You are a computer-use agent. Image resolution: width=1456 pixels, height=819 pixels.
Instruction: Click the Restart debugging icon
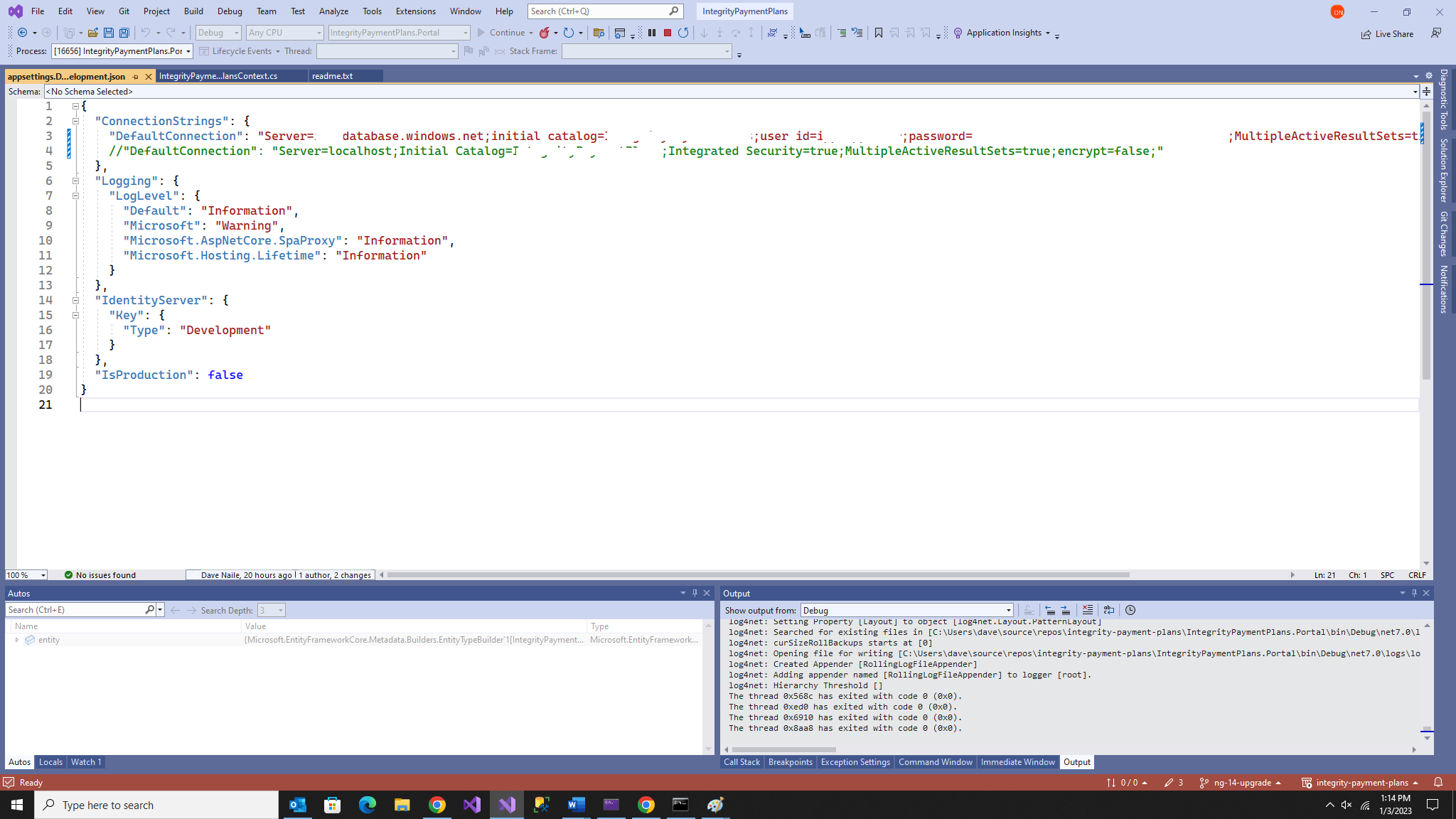point(682,33)
